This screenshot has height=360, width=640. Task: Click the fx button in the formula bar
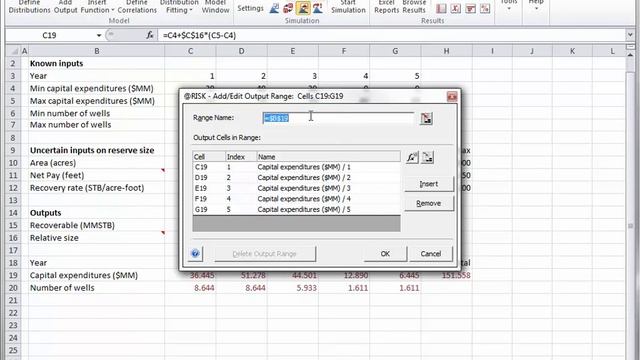[x=150, y=36]
